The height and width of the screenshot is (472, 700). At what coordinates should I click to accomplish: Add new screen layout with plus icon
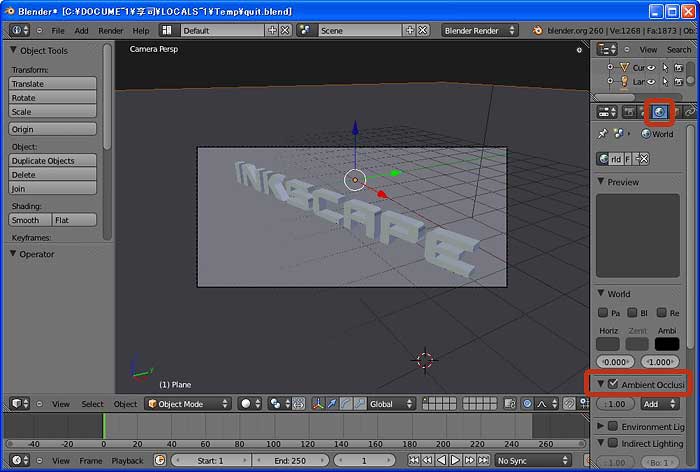pos(272,30)
